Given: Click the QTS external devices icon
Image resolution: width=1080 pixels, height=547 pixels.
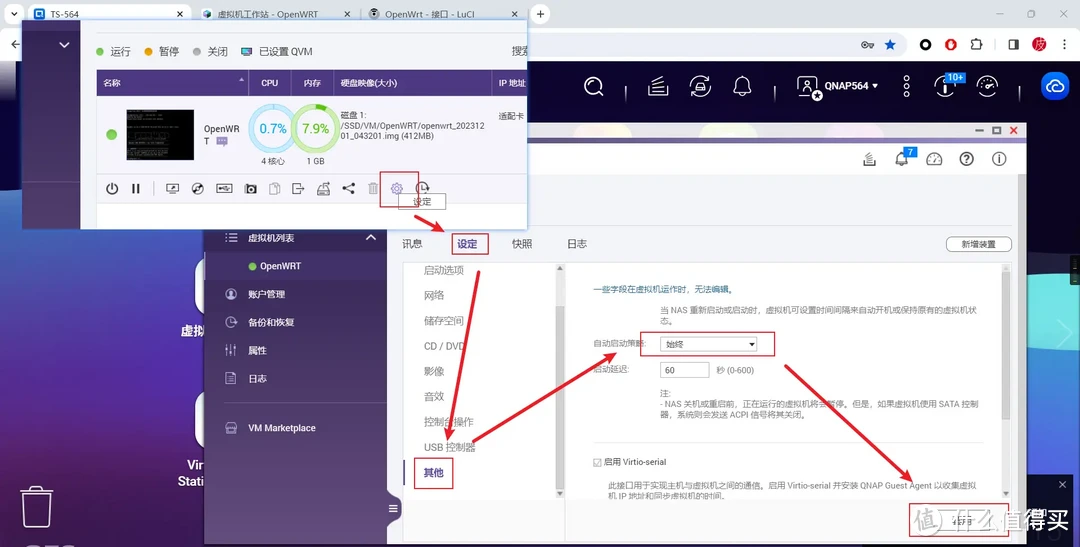Looking at the screenshot, I should click(700, 87).
